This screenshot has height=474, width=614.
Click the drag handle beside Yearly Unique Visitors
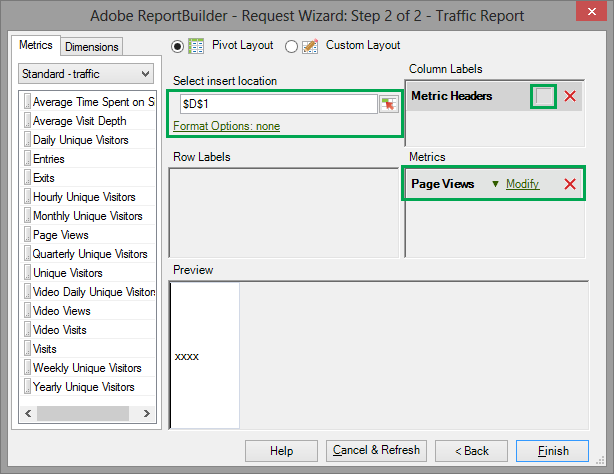[27, 386]
